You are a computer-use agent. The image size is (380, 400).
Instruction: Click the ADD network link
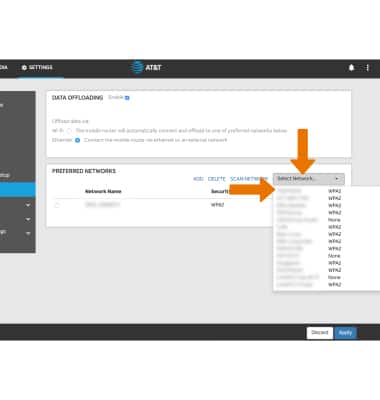tap(198, 179)
